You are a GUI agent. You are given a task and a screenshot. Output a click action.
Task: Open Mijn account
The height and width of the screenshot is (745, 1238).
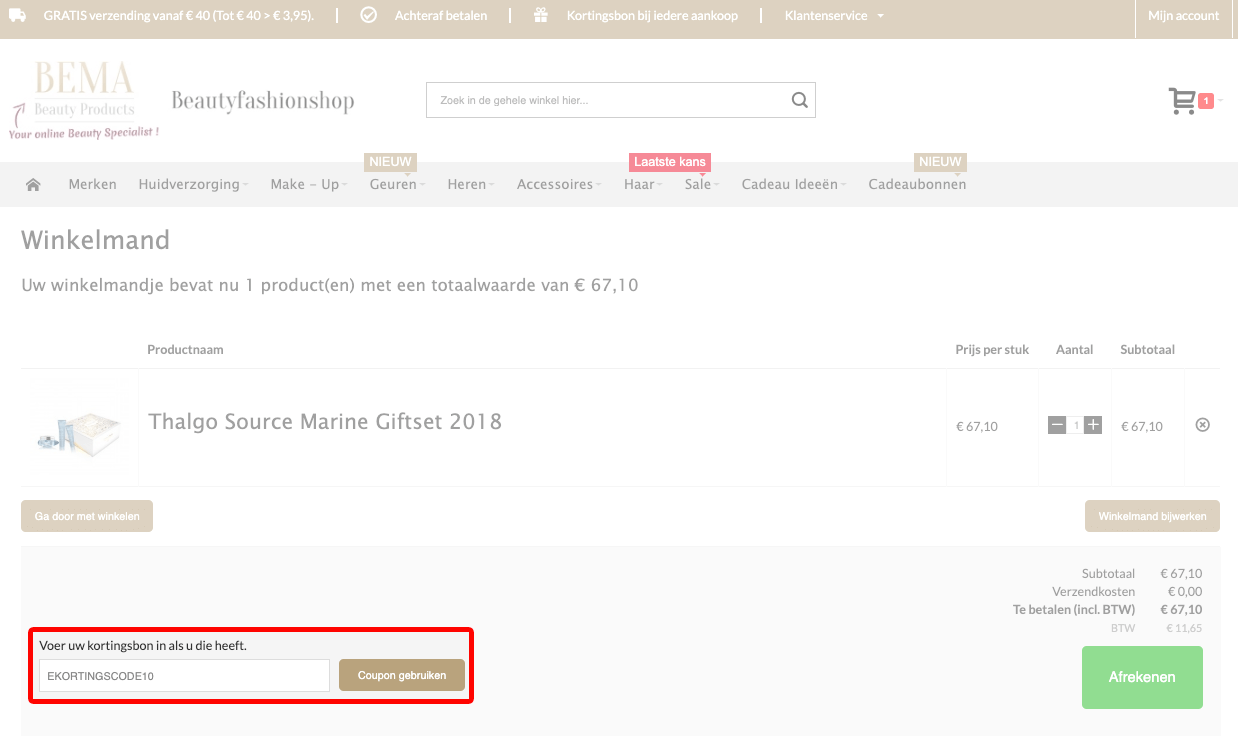[1183, 16]
